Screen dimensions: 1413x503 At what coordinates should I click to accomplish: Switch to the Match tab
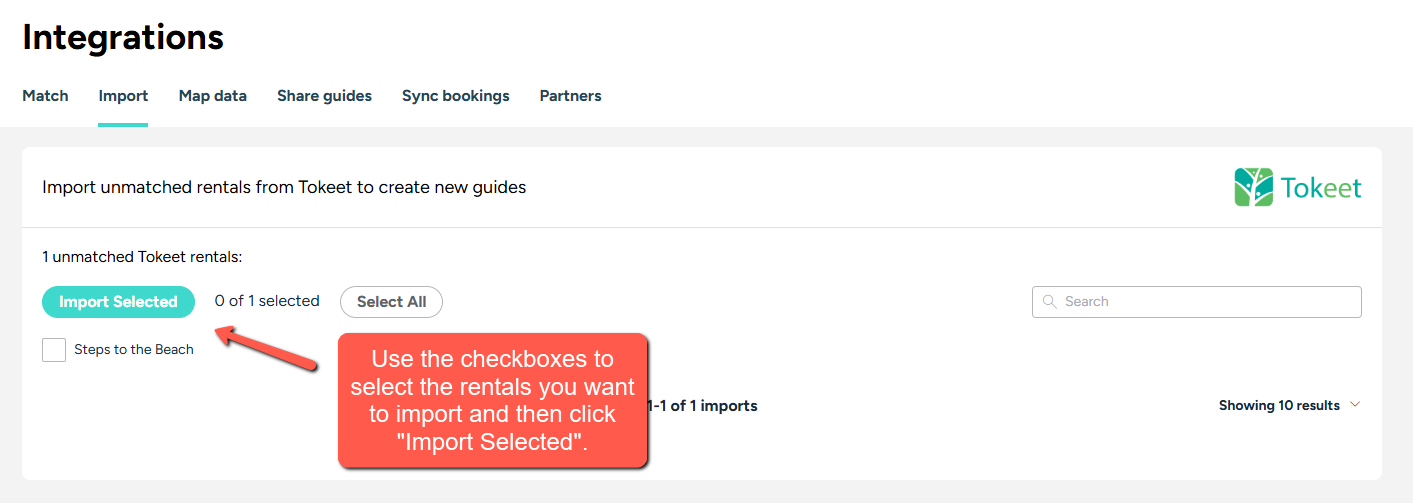[45, 96]
